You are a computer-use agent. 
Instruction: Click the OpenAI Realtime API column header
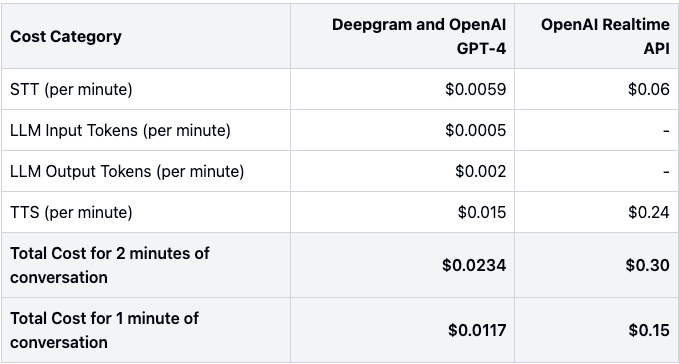(605, 36)
